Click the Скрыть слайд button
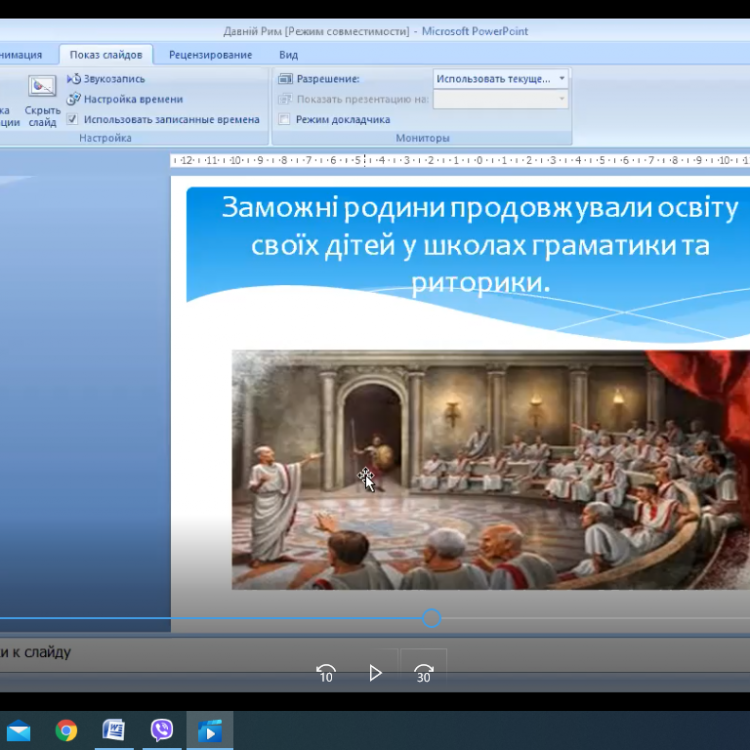The width and height of the screenshot is (750, 750). 42,101
